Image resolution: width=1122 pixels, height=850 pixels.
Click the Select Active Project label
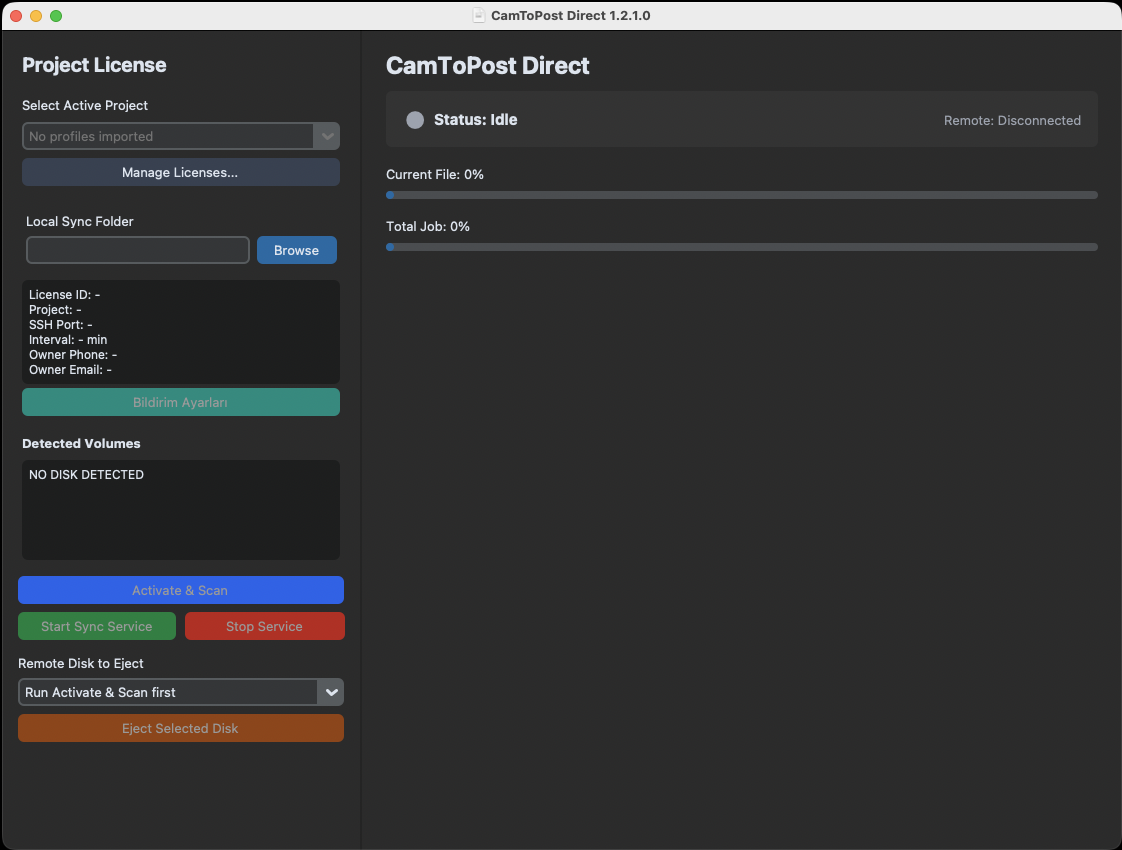point(84,105)
